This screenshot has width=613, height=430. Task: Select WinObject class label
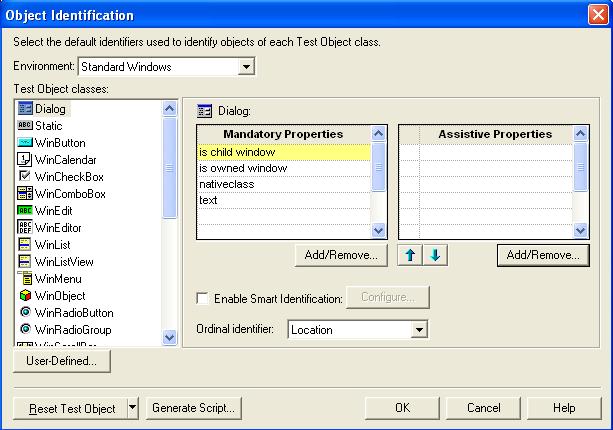(x=60, y=296)
